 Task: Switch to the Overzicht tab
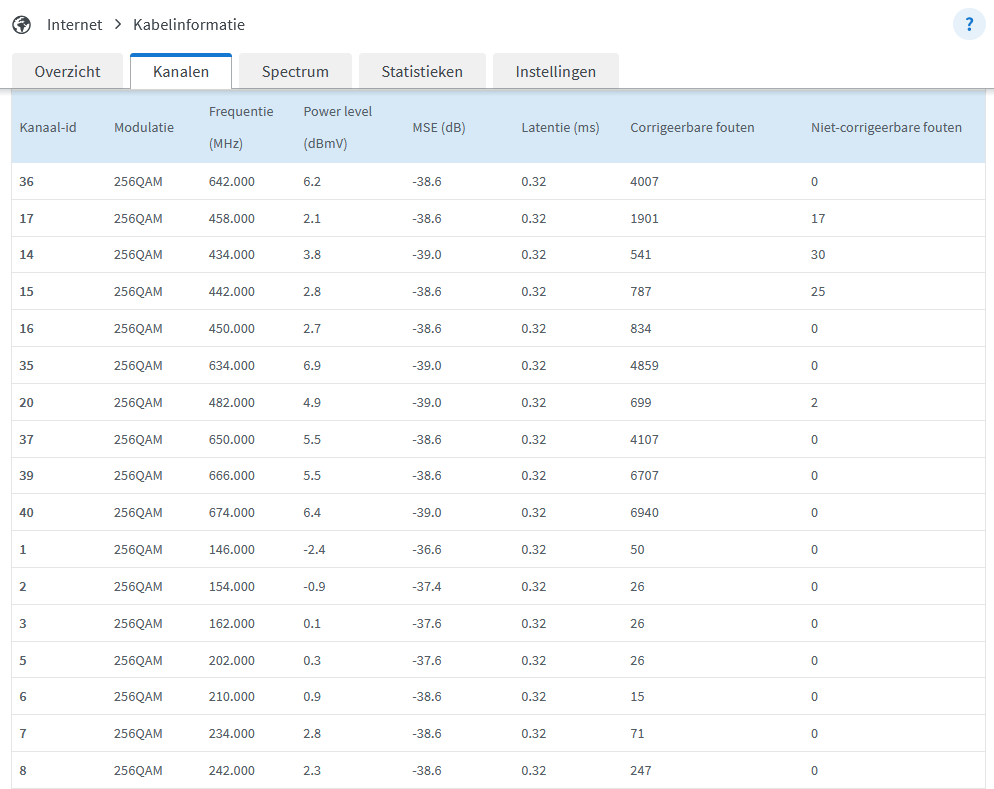[x=67, y=72]
